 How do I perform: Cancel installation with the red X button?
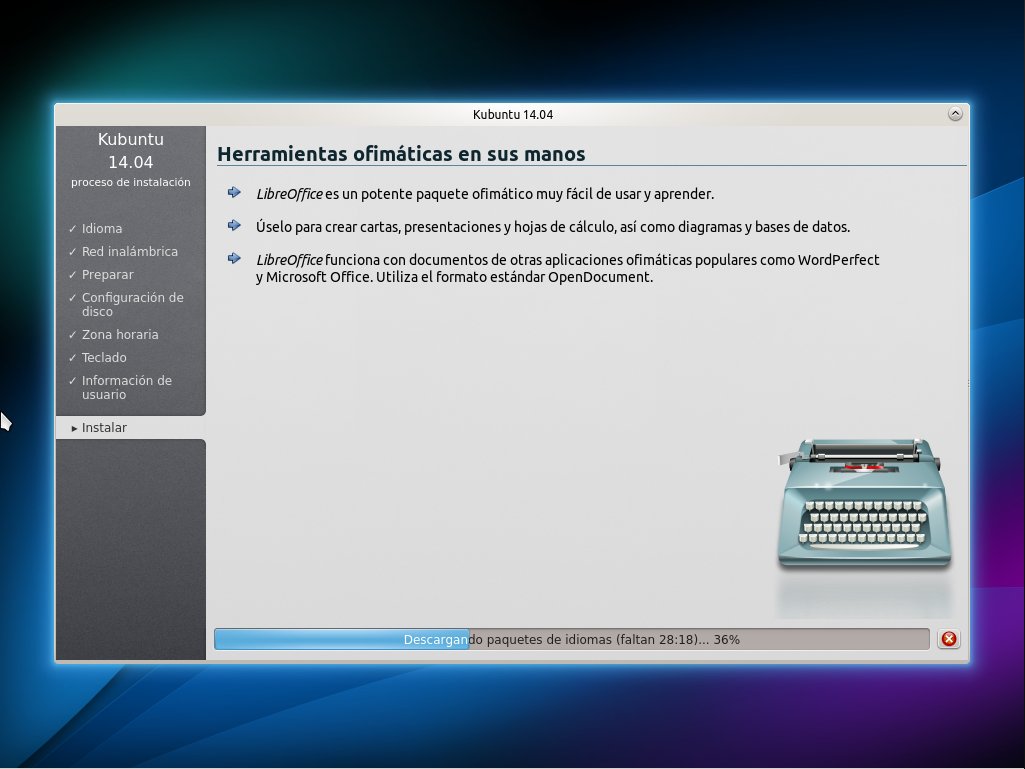click(x=949, y=639)
